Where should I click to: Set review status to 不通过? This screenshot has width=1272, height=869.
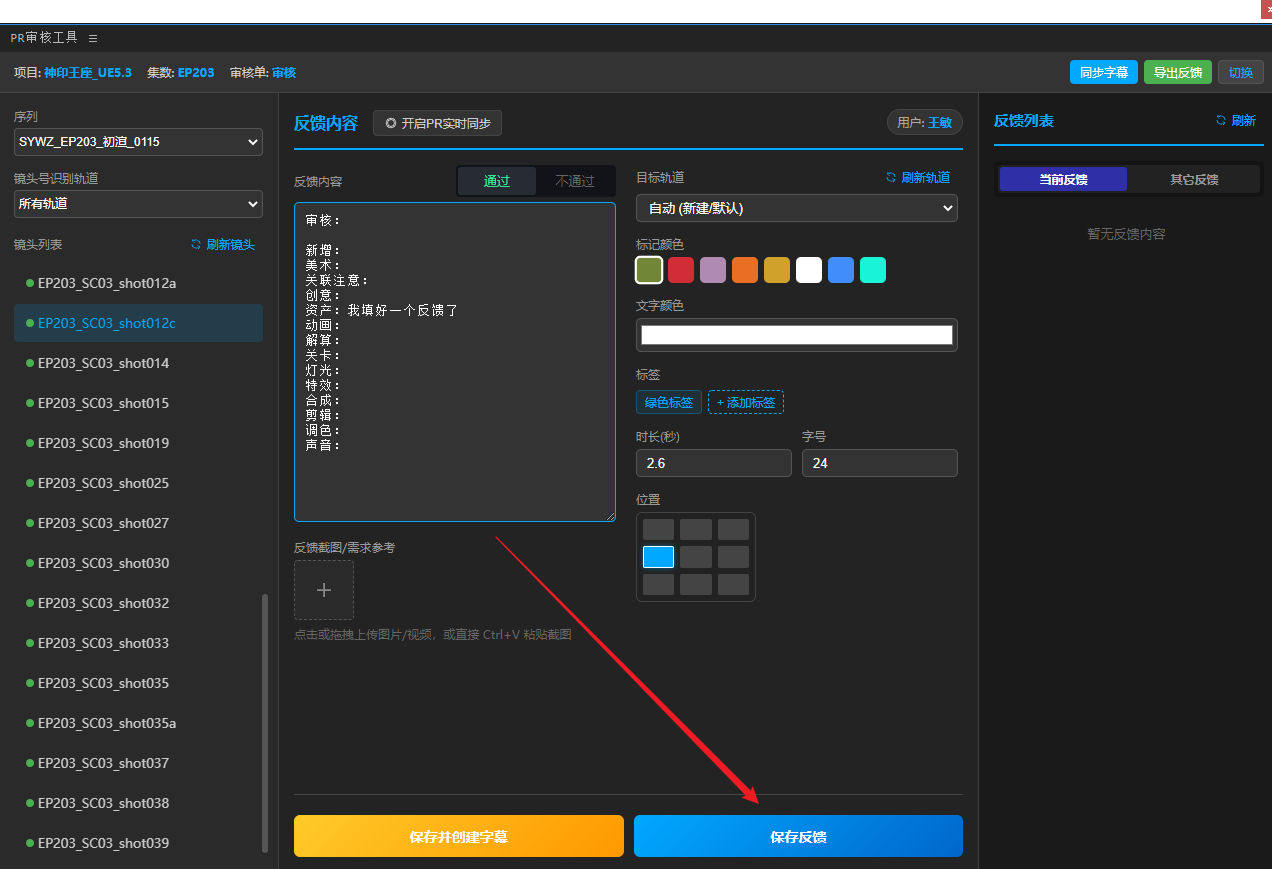click(x=574, y=181)
